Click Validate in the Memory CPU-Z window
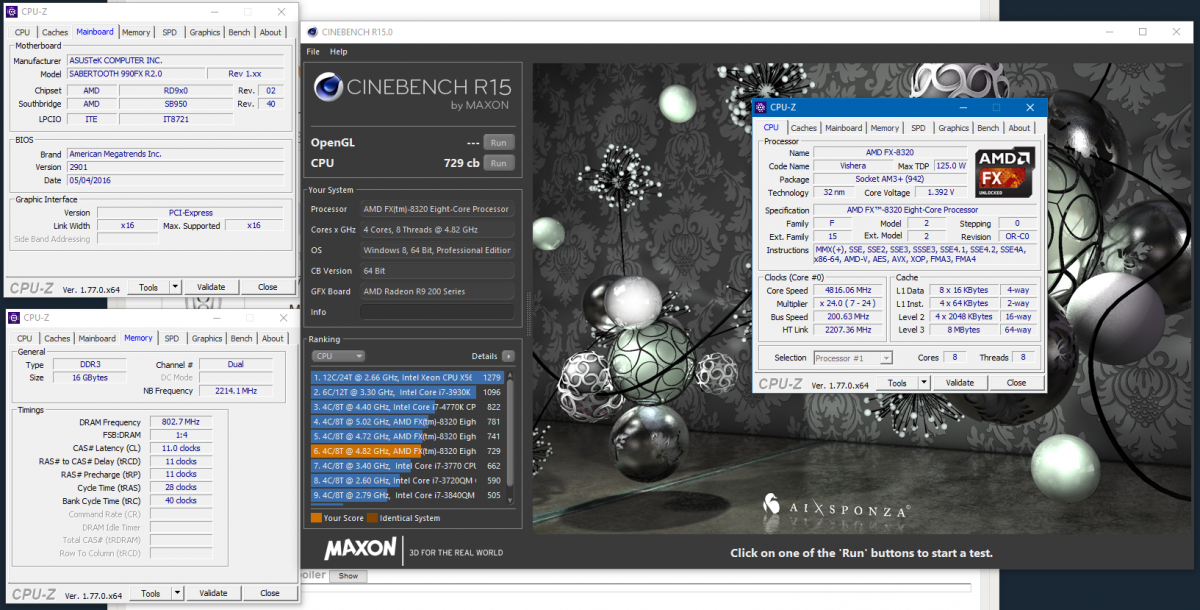 213,593
